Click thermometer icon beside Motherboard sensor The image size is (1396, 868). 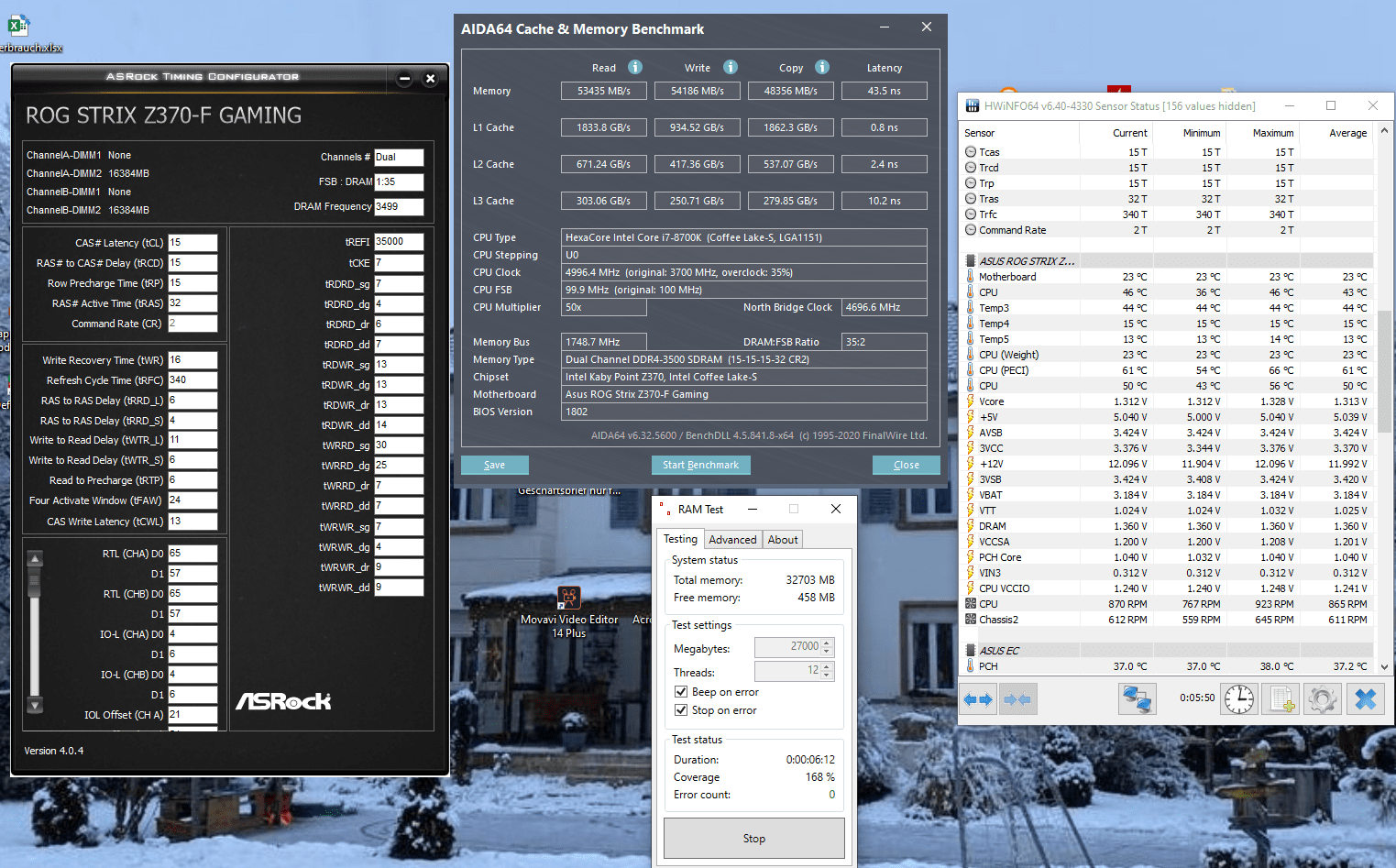(x=971, y=277)
